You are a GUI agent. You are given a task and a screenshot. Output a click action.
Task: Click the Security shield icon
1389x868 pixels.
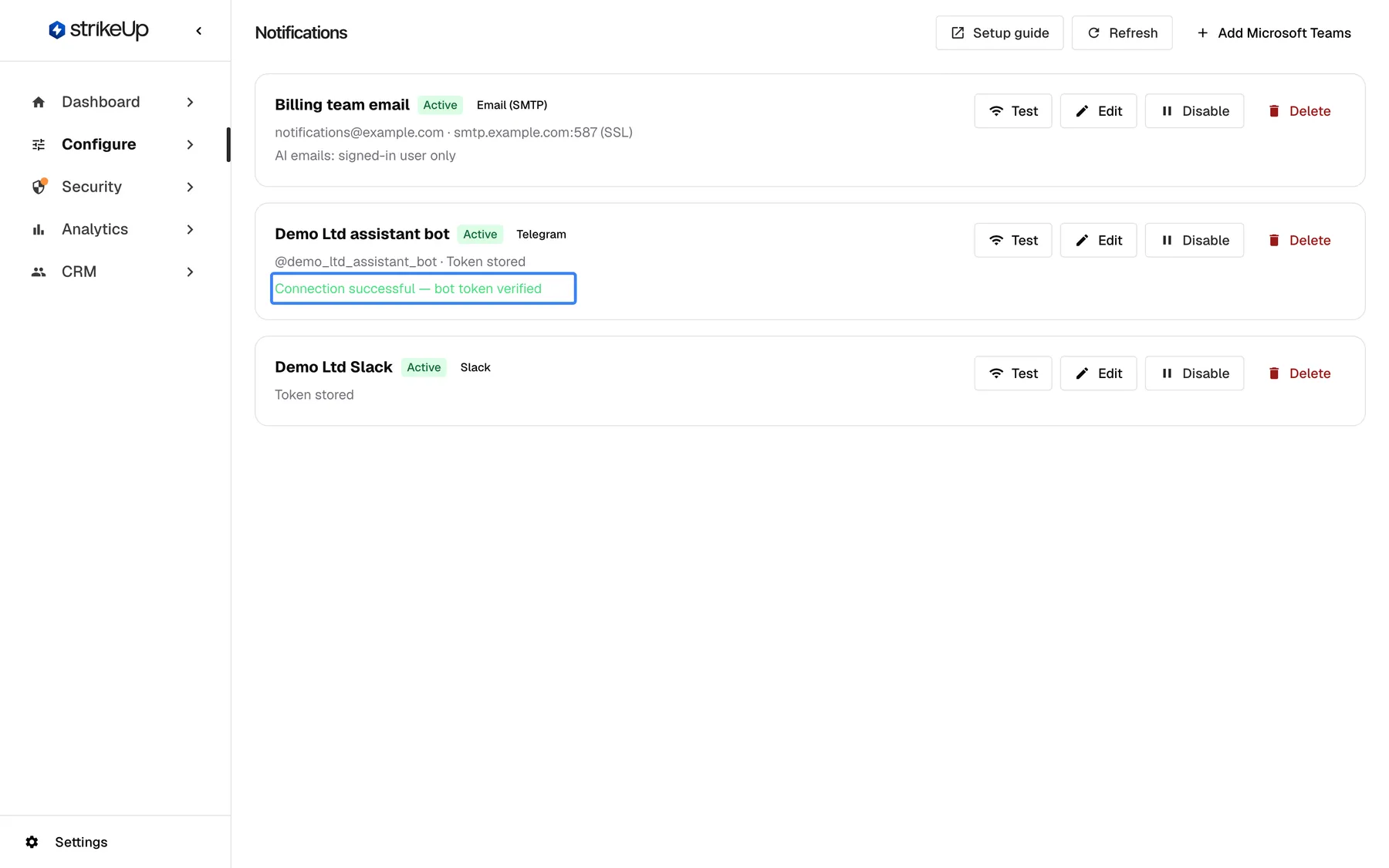(x=39, y=187)
